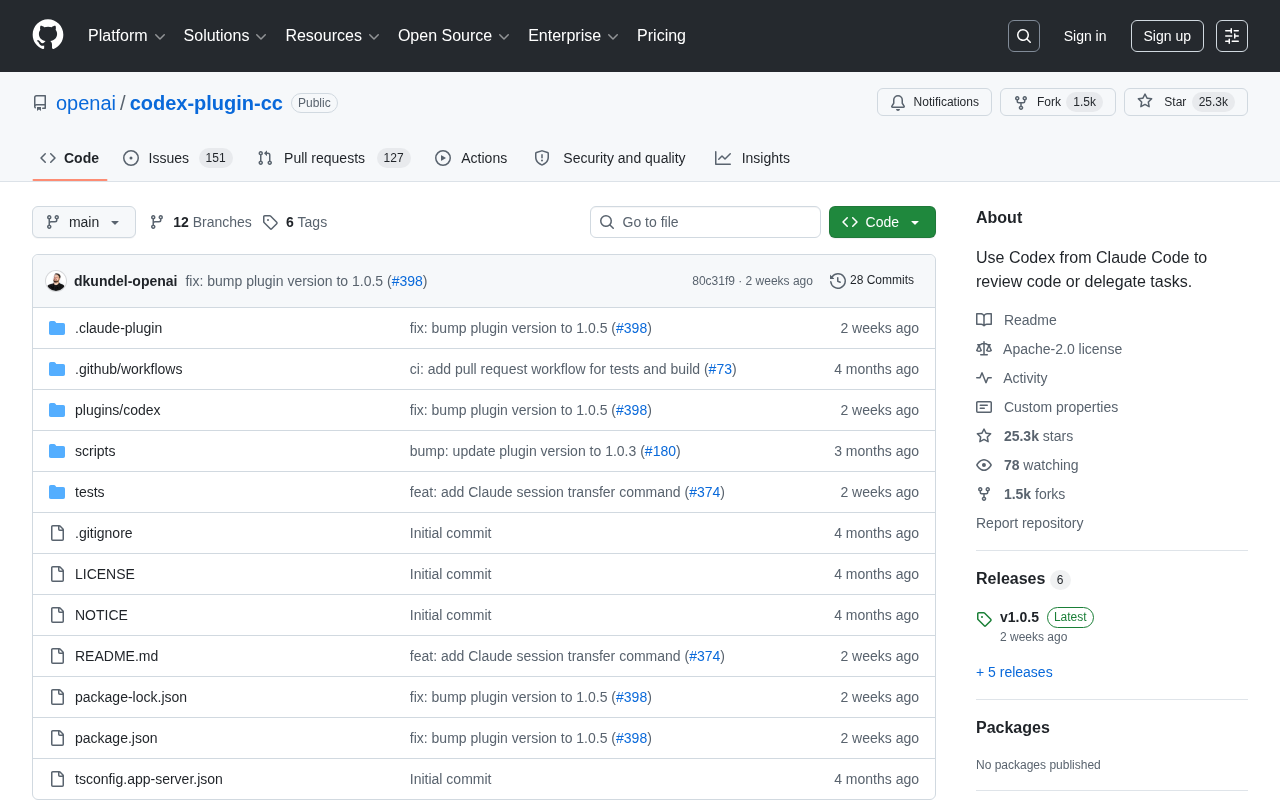Open the main branch selector dropdown
This screenshot has height=800, width=1280.
[x=84, y=222]
